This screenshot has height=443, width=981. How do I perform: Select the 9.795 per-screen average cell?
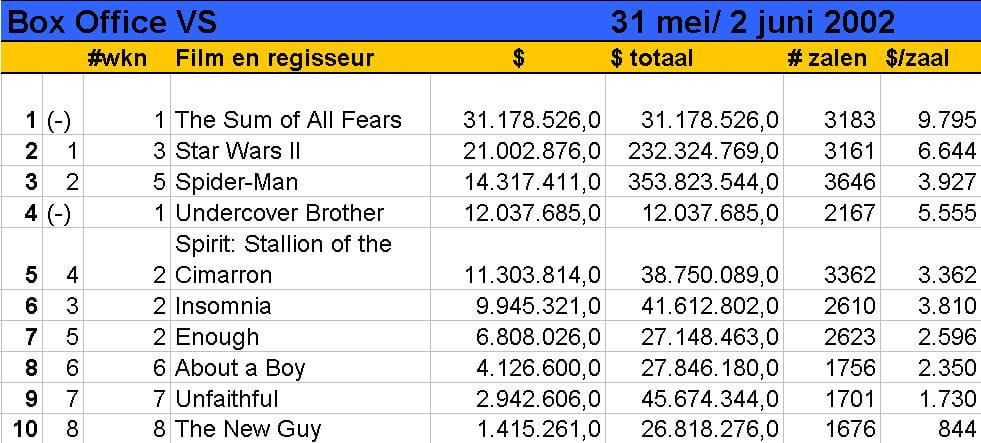click(945, 120)
